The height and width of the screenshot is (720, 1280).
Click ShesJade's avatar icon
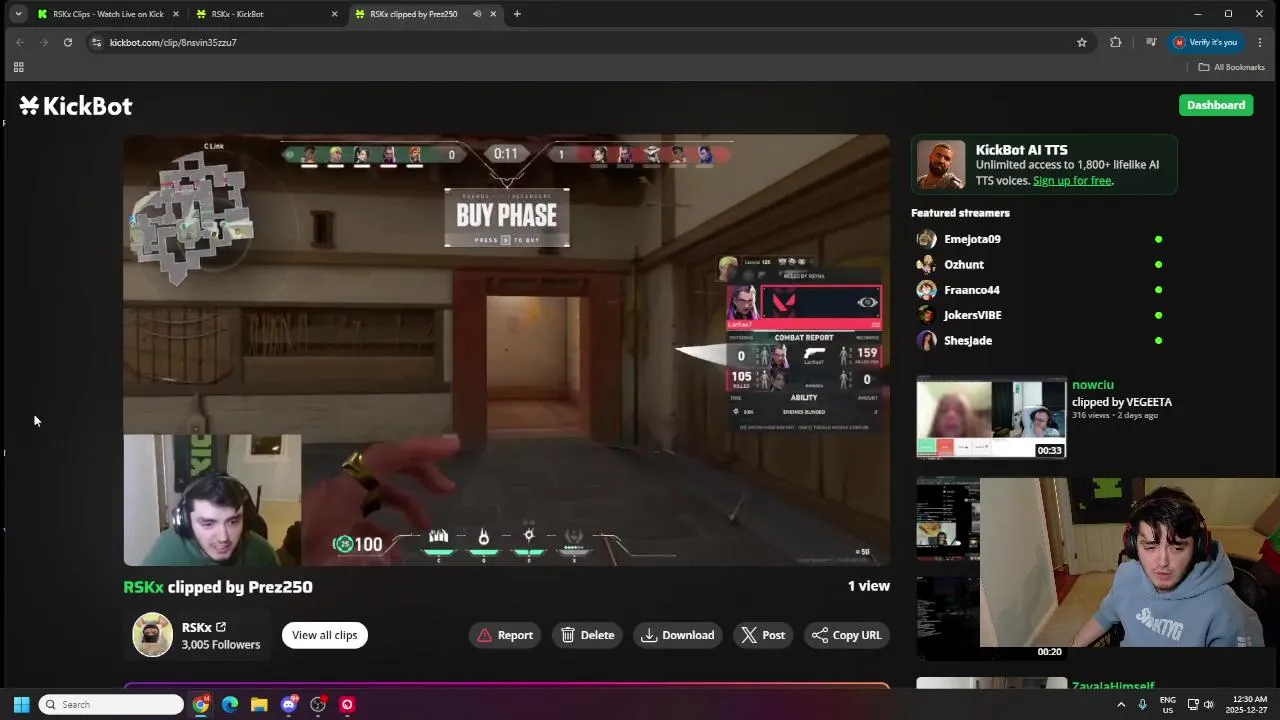coord(927,341)
